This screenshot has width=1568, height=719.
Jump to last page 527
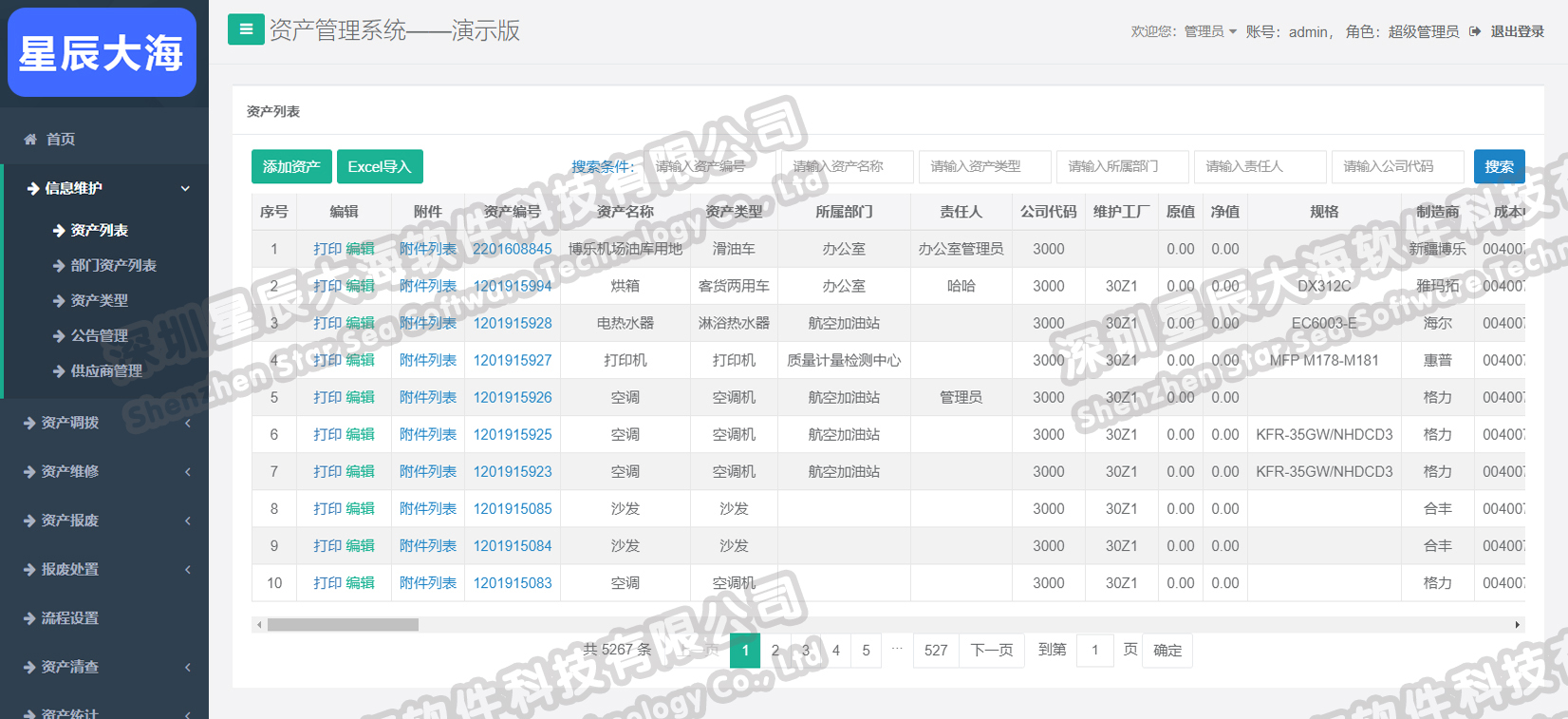936,650
